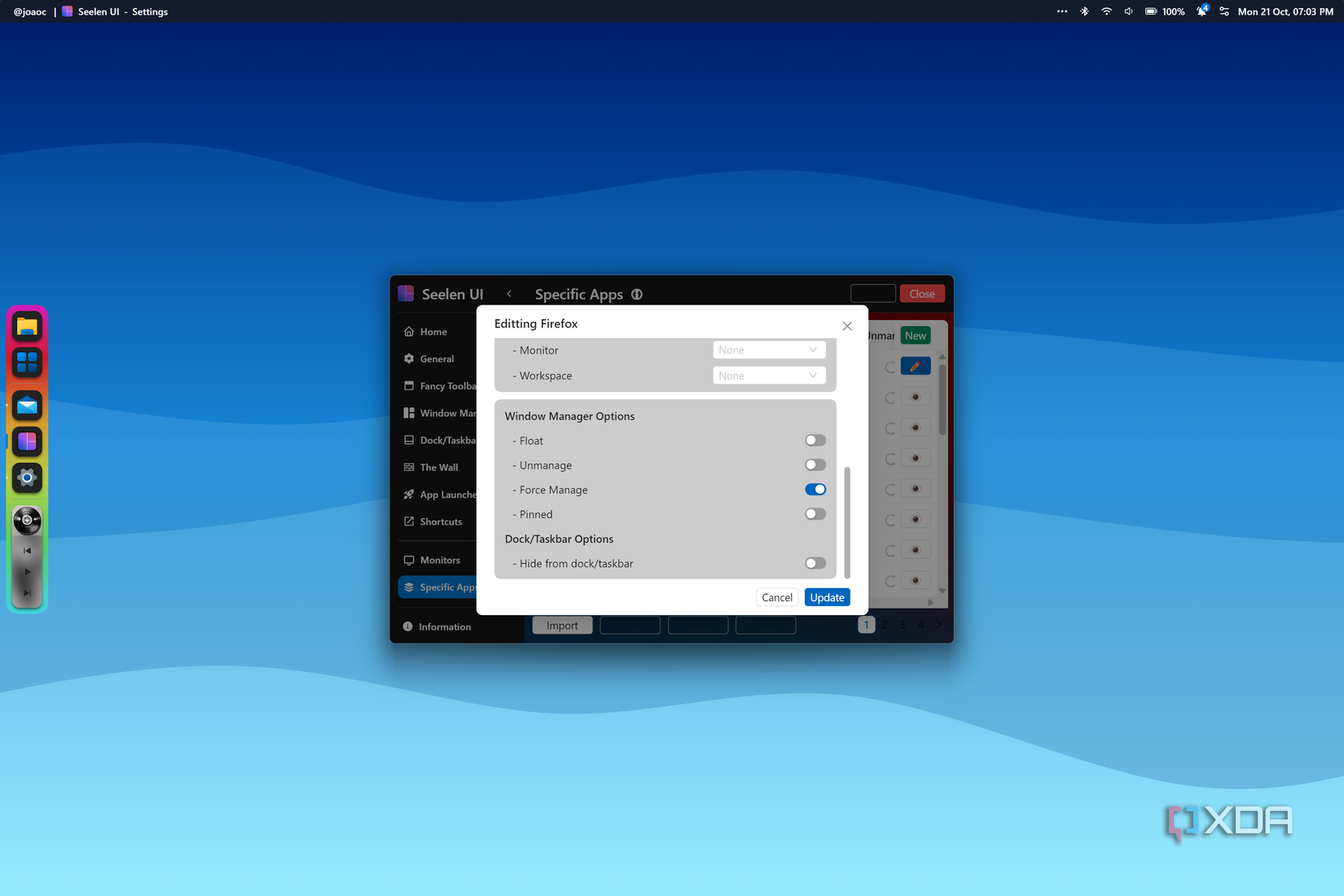Turn on the Pinned toggle
The width and height of the screenshot is (1344, 896).
pyautogui.click(x=815, y=514)
